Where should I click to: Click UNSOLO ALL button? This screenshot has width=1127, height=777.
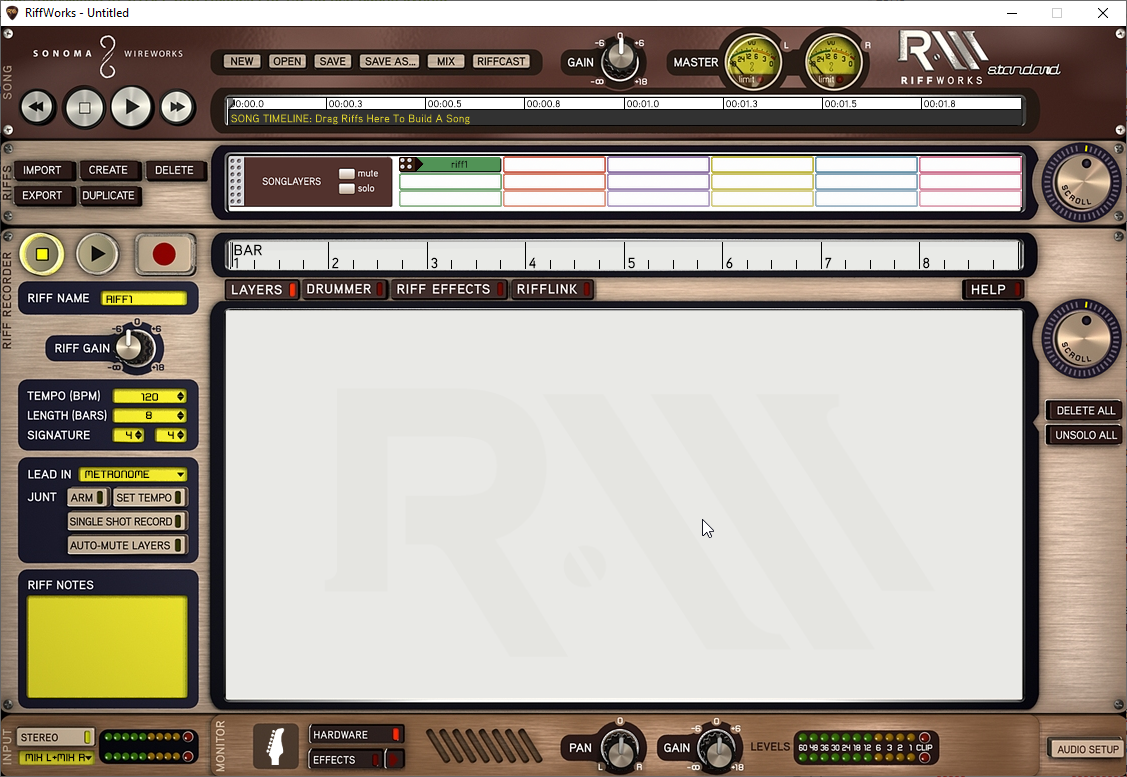click(1085, 435)
